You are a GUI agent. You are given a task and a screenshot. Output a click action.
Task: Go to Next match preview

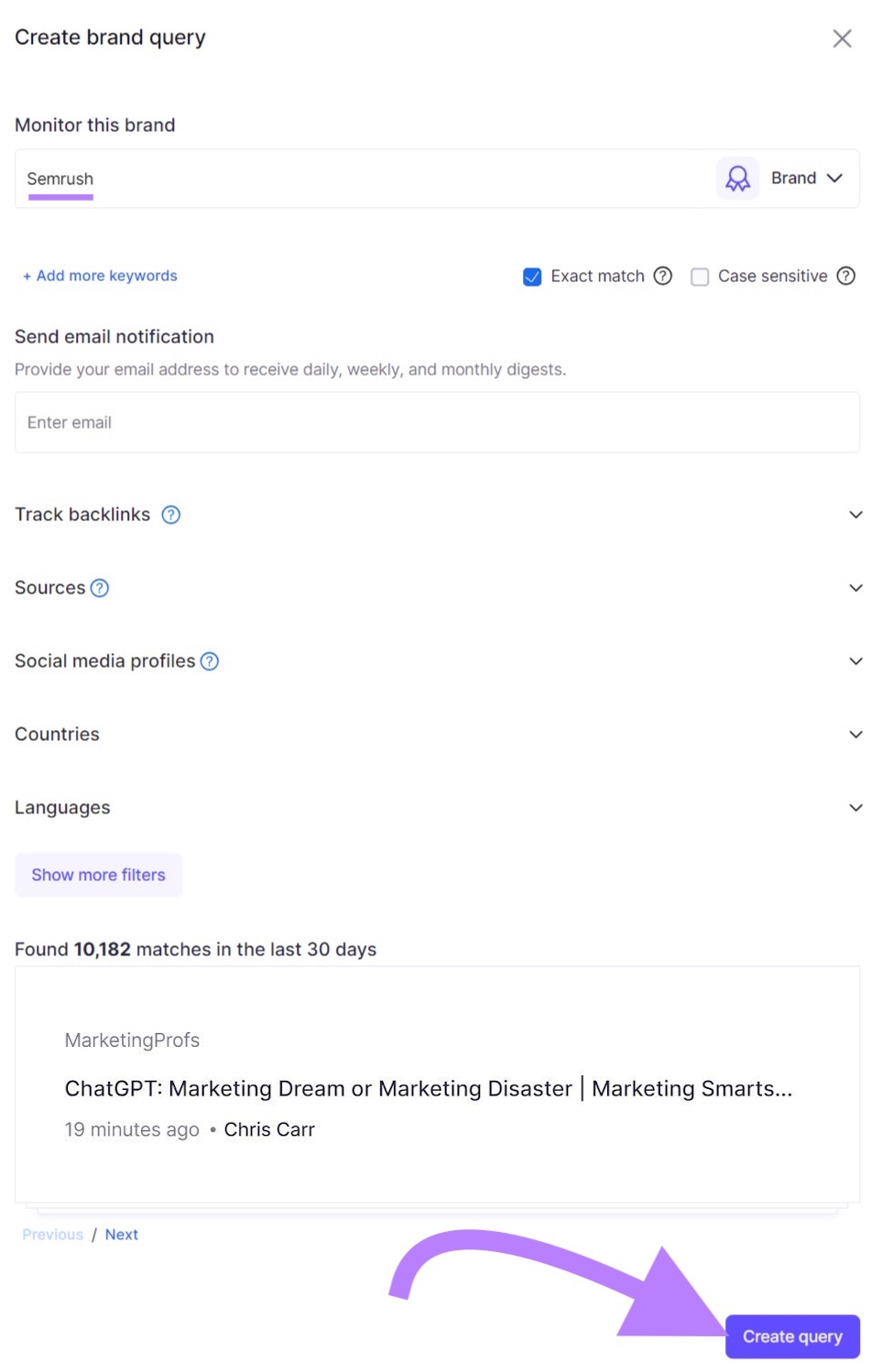tap(121, 1235)
